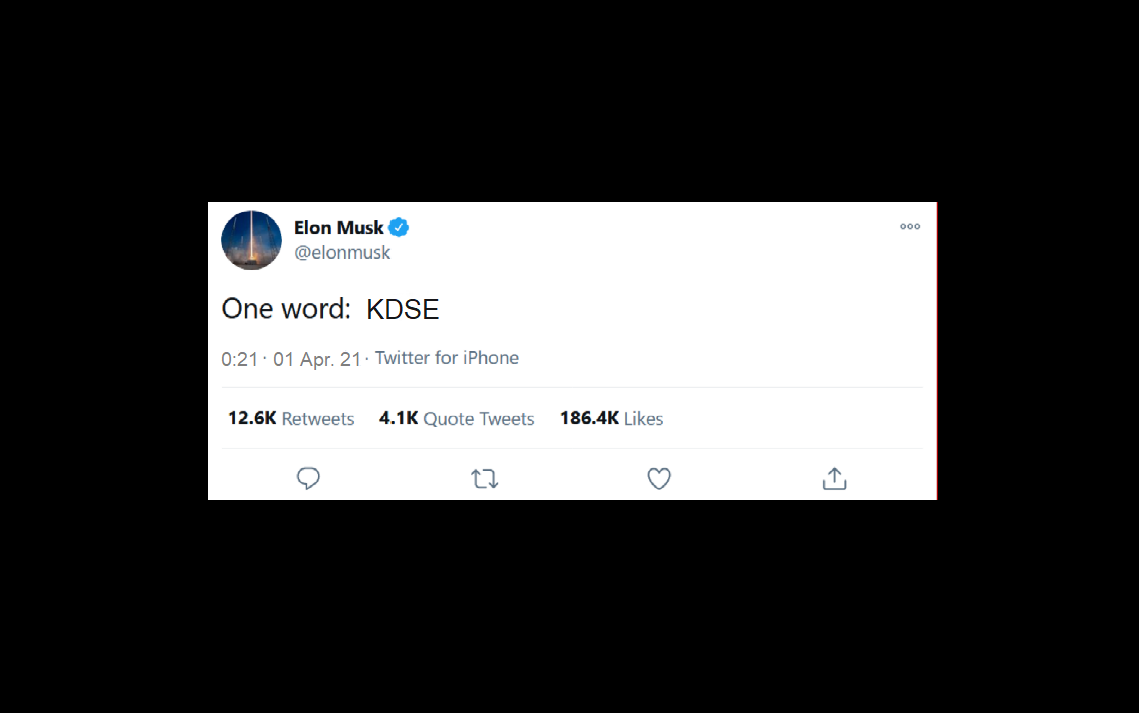Click the Elon Musk display name
Screen dimensions: 1139x713
pyautogui.click(x=338, y=228)
